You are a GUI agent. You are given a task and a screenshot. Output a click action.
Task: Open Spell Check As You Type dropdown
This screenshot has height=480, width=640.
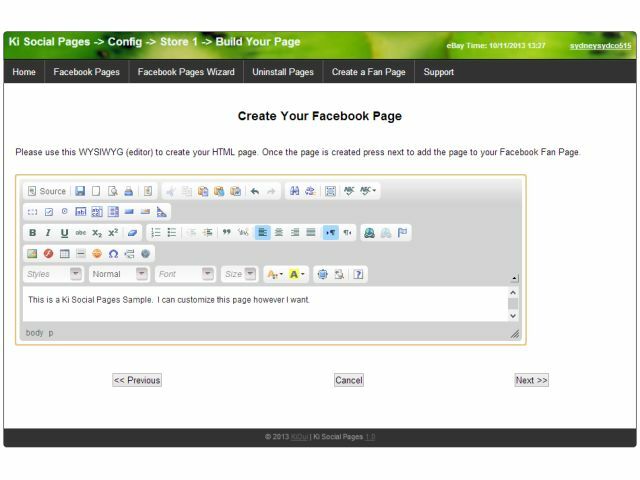[368, 191]
